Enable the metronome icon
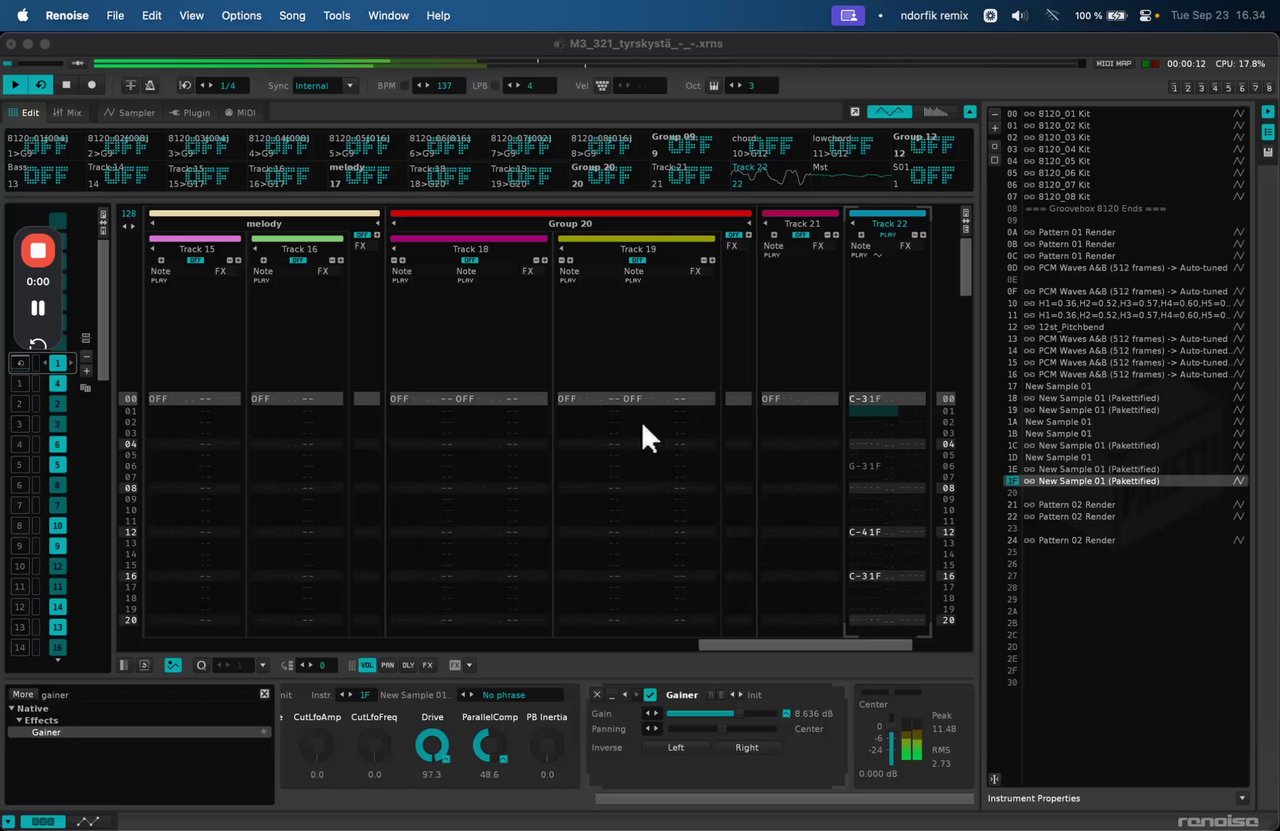Image resolution: width=1280 pixels, height=831 pixels. (x=150, y=86)
